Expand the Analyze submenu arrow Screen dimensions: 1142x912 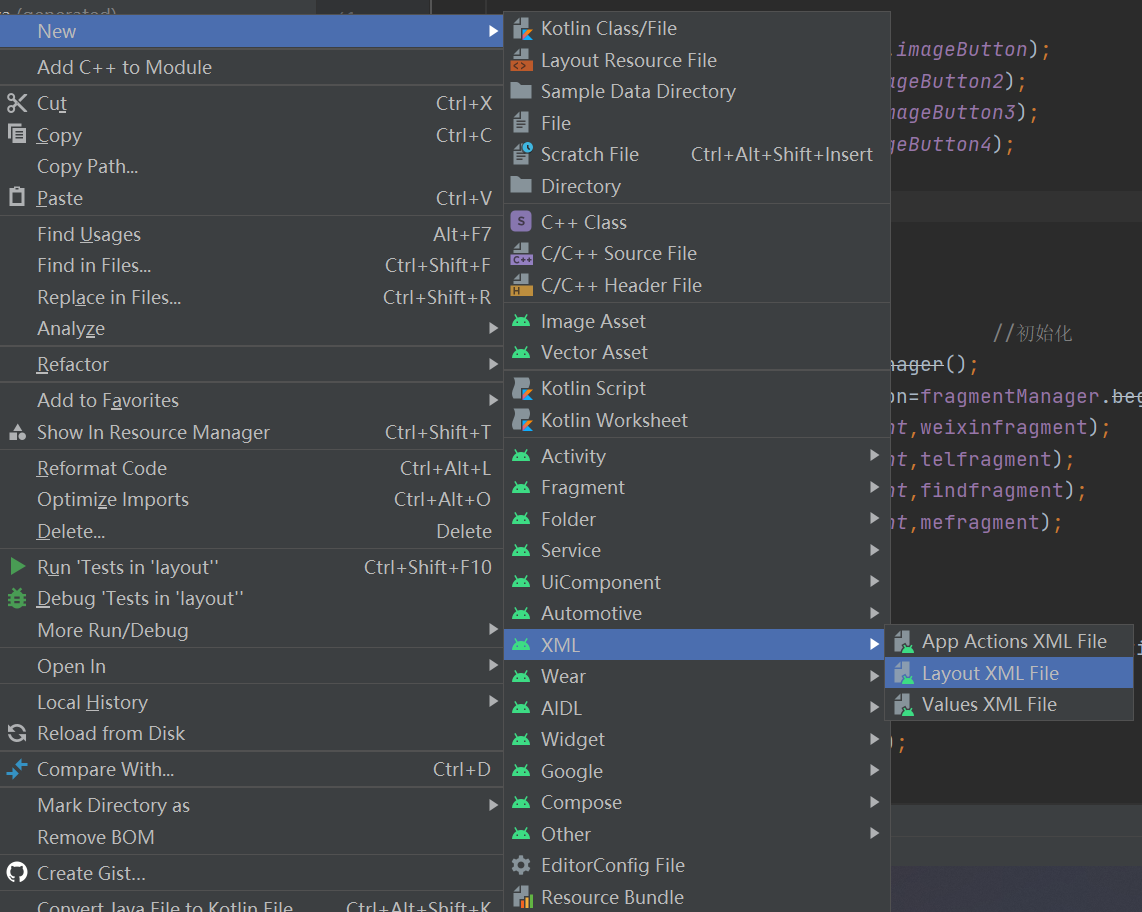pos(493,329)
